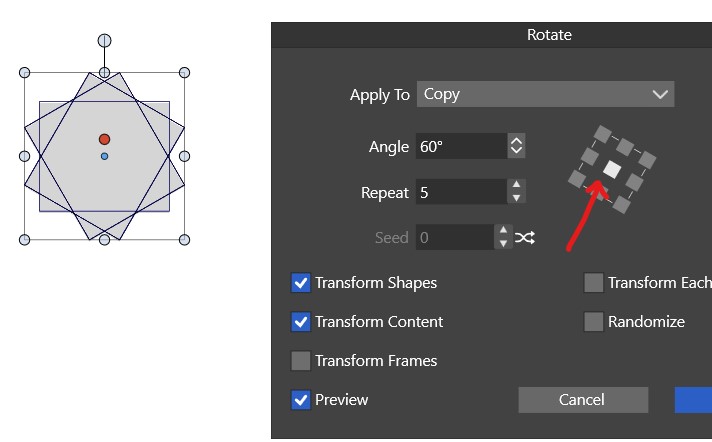Select top-left anchor point in origin selector
Viewport: 712px width, 442px height.
click(x=602, y=133)
